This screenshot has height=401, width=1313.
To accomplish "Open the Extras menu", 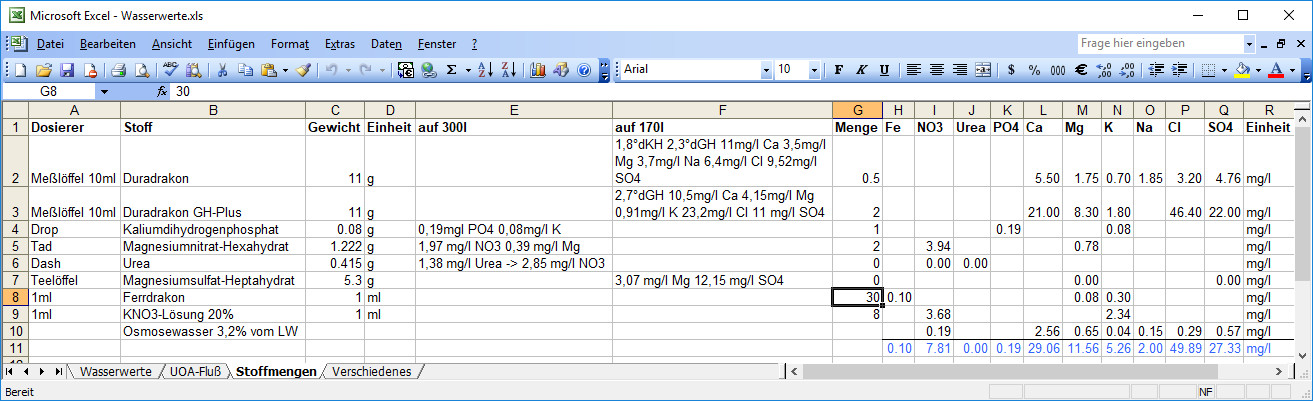I will (340, 44).
